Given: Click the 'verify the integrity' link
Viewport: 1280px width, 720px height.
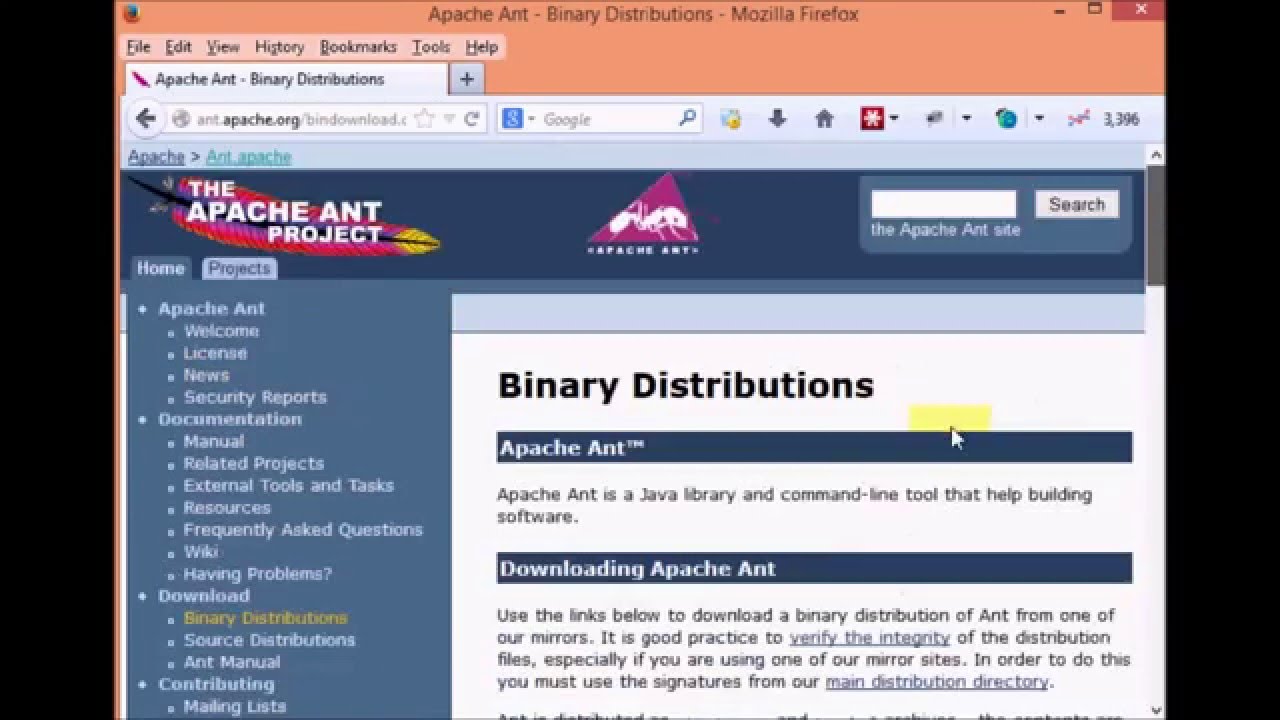Looking at the screenshot, I should click(x=869, y=637).
